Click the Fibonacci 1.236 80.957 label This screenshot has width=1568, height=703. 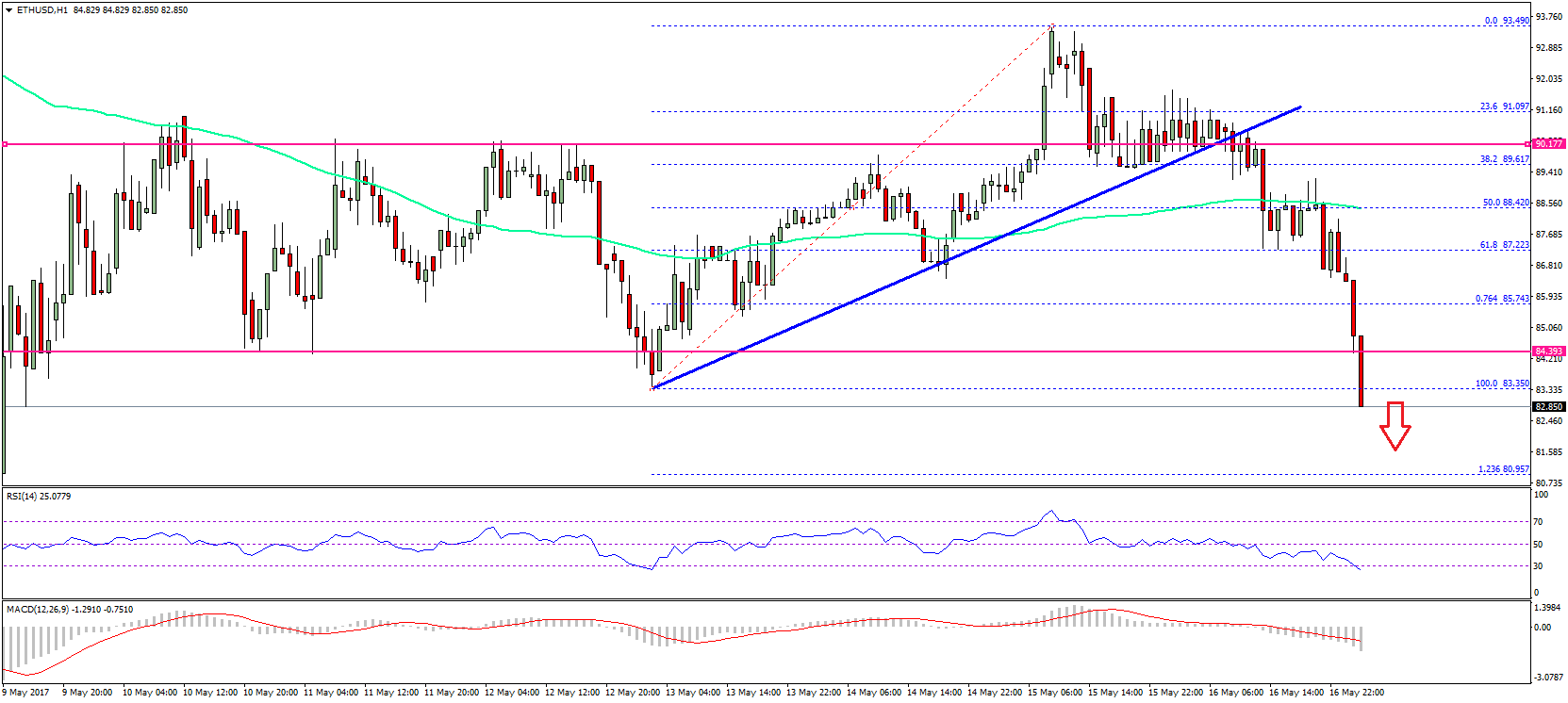1504,469
